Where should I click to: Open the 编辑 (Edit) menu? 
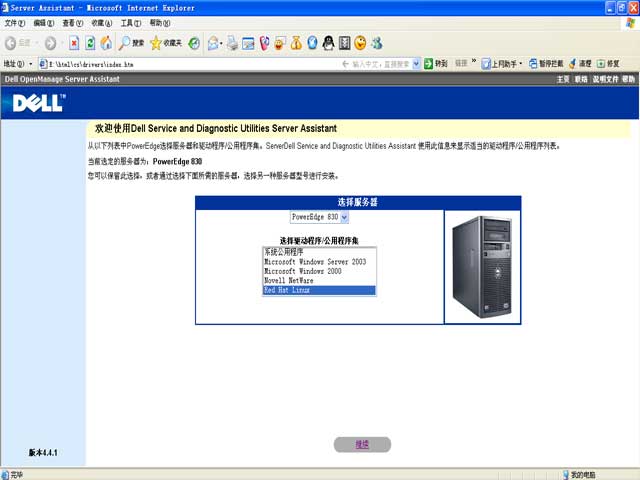pos(44,23)
